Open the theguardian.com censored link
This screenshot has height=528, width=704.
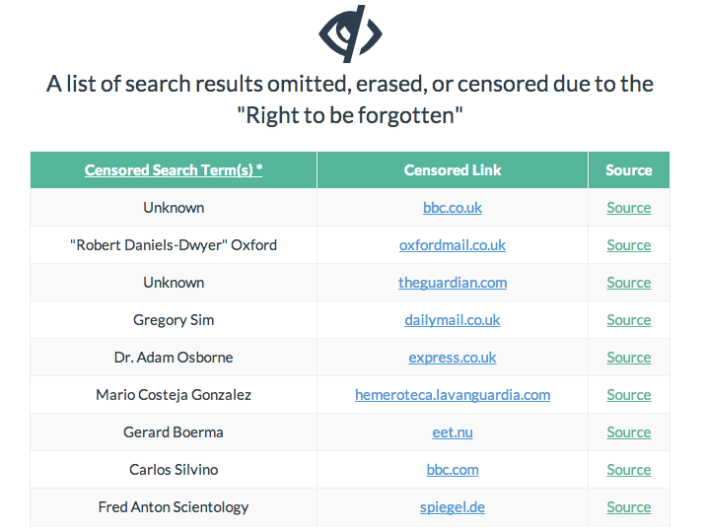pos(452,283)
